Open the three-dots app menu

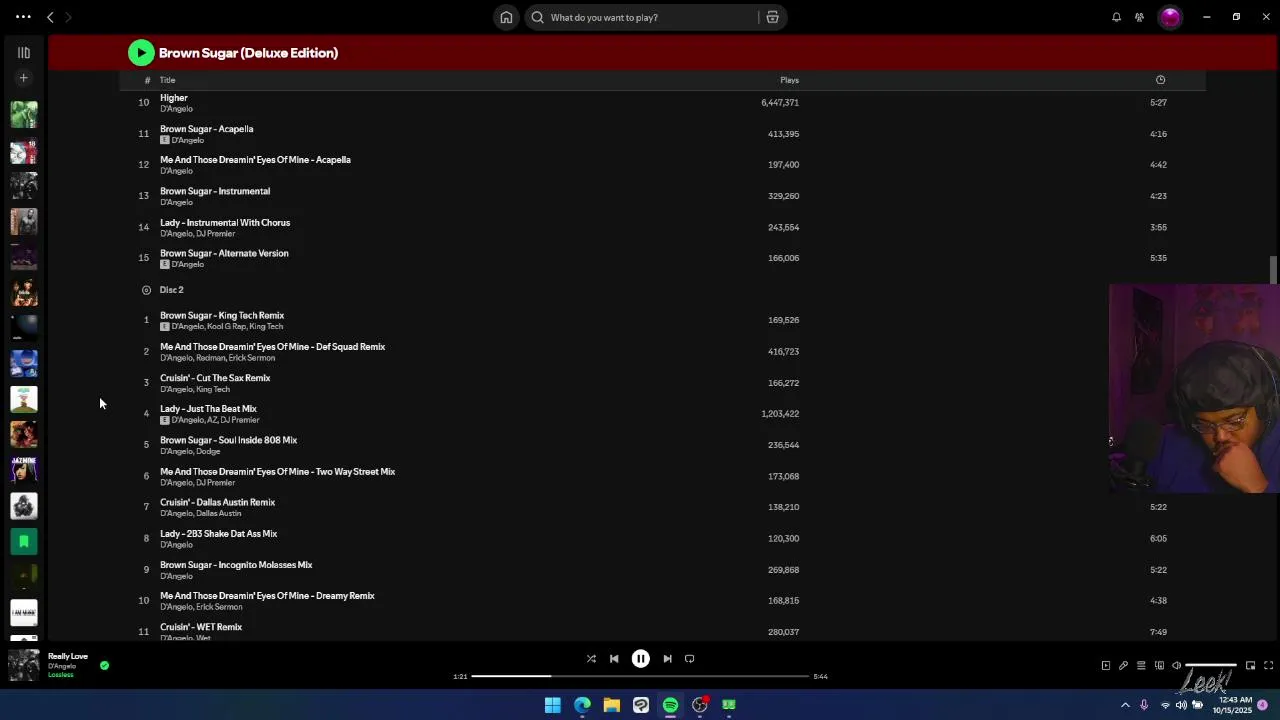[x=23, y=17]
